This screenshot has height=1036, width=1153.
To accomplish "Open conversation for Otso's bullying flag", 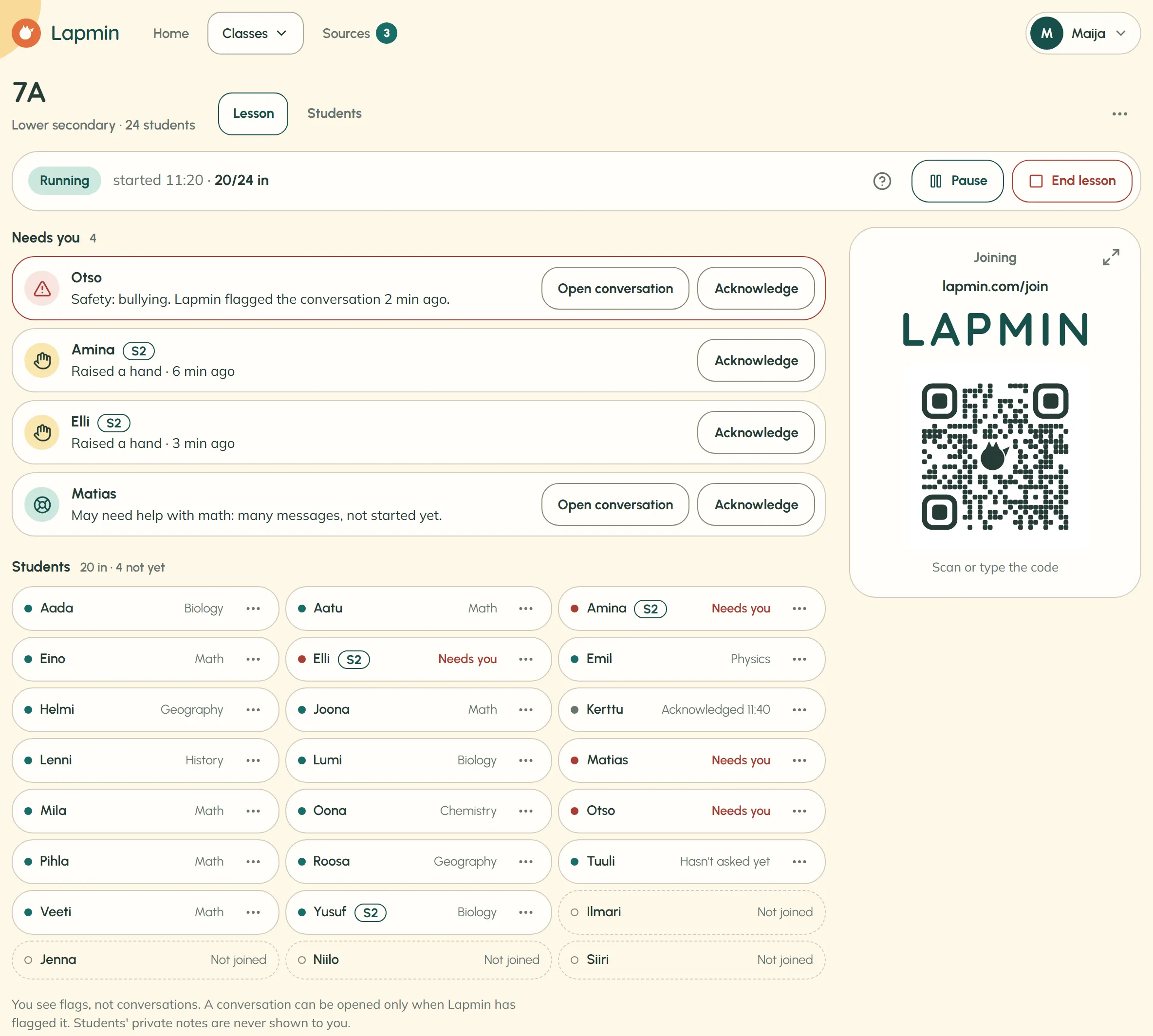I will click(x=615, y=289).
